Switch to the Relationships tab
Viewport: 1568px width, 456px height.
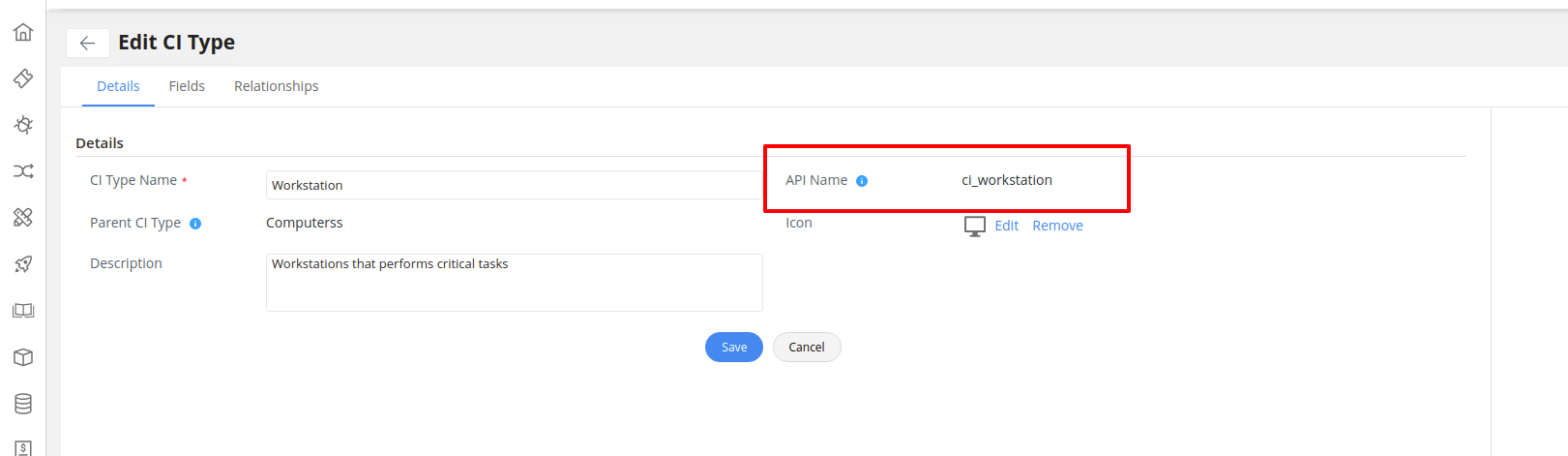pos(276,86)
